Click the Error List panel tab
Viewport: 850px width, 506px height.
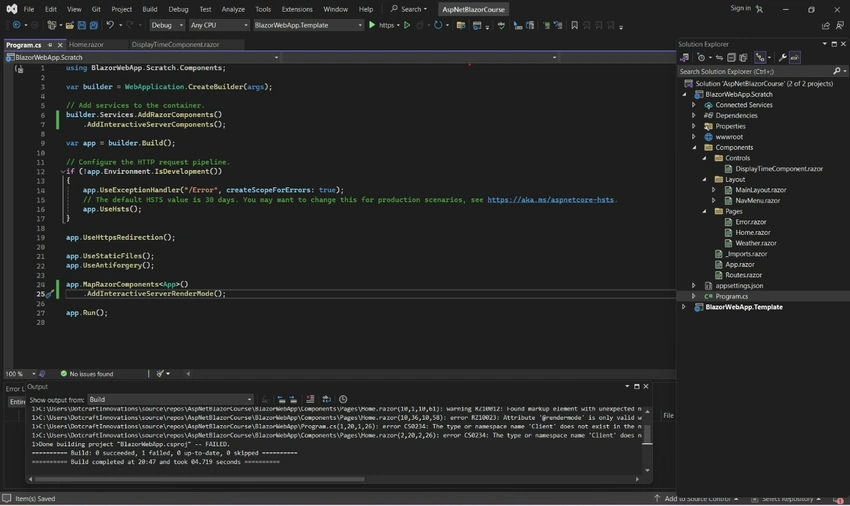click(14, 389)
